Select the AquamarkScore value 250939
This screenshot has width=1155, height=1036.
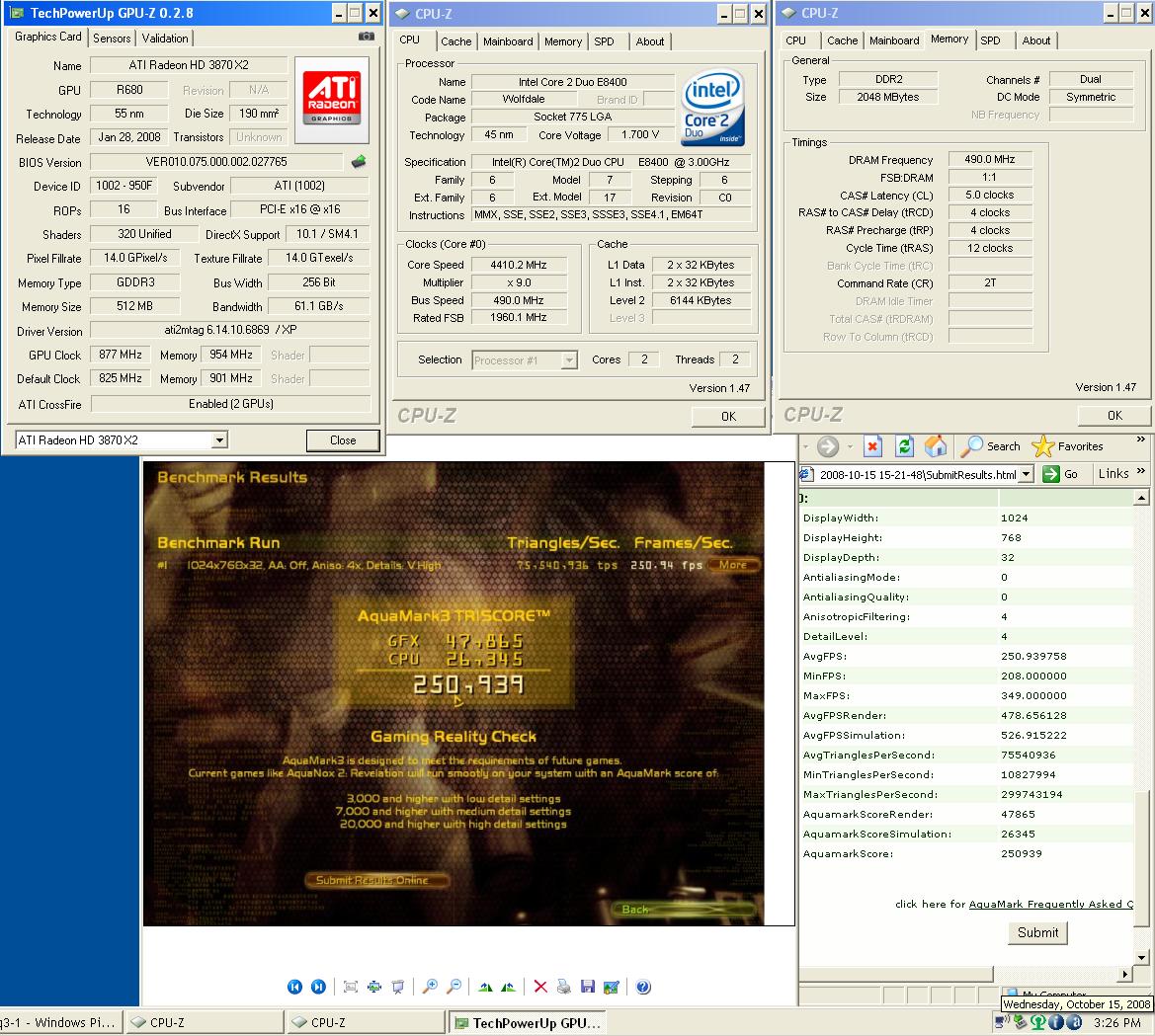pos(1021,854)
